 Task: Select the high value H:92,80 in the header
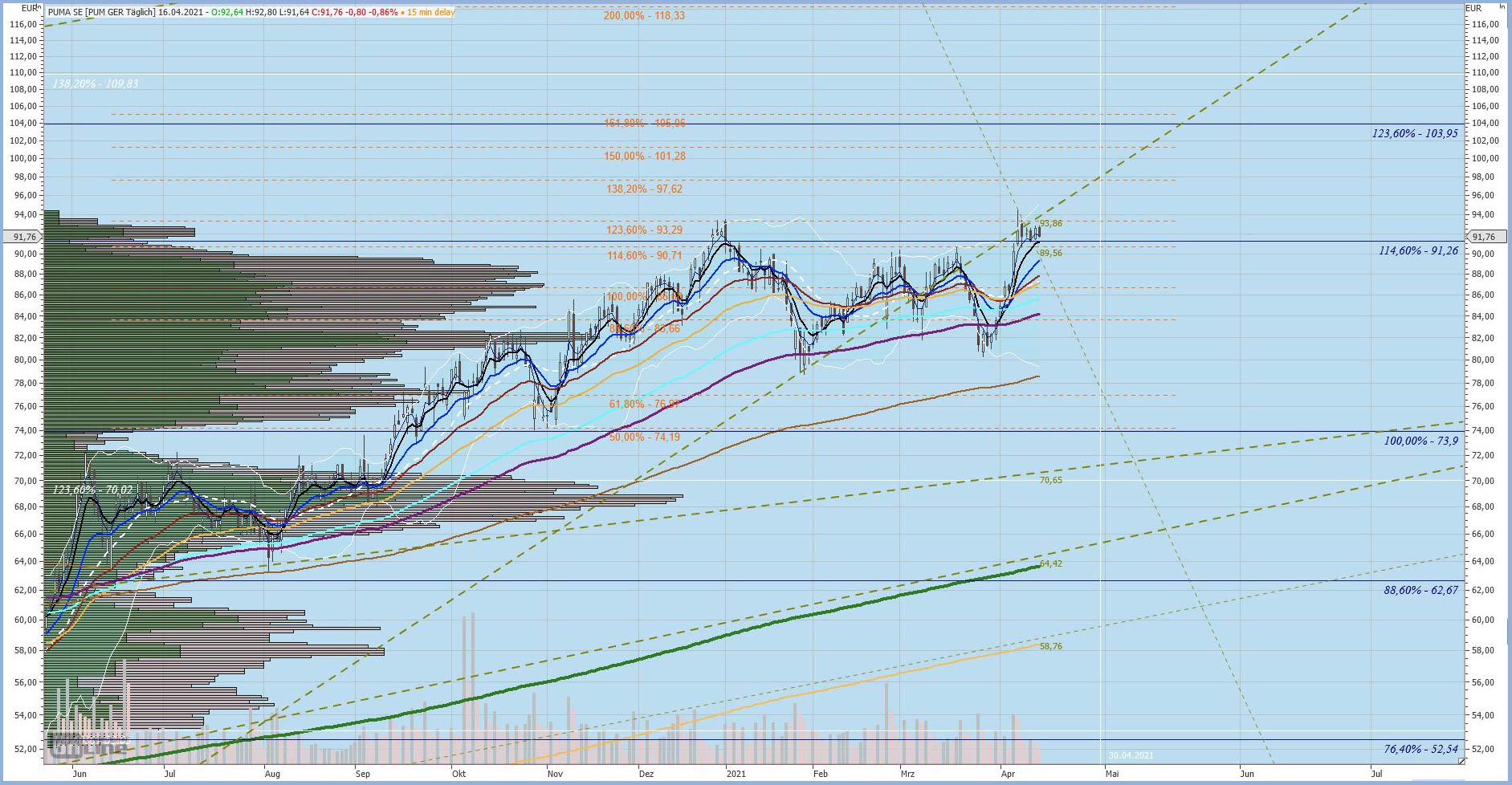261,12
